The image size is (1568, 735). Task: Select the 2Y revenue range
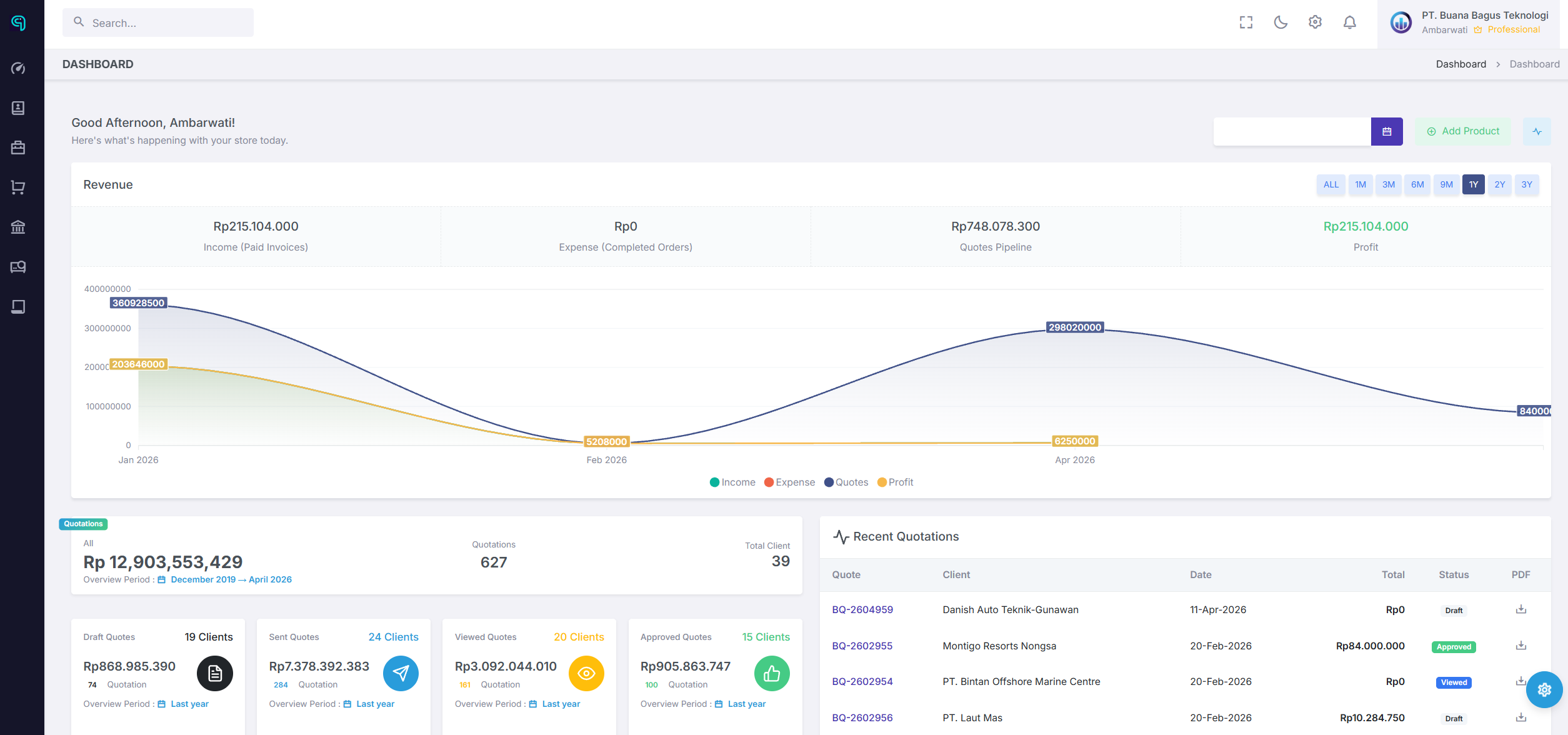click(1500, 184)
